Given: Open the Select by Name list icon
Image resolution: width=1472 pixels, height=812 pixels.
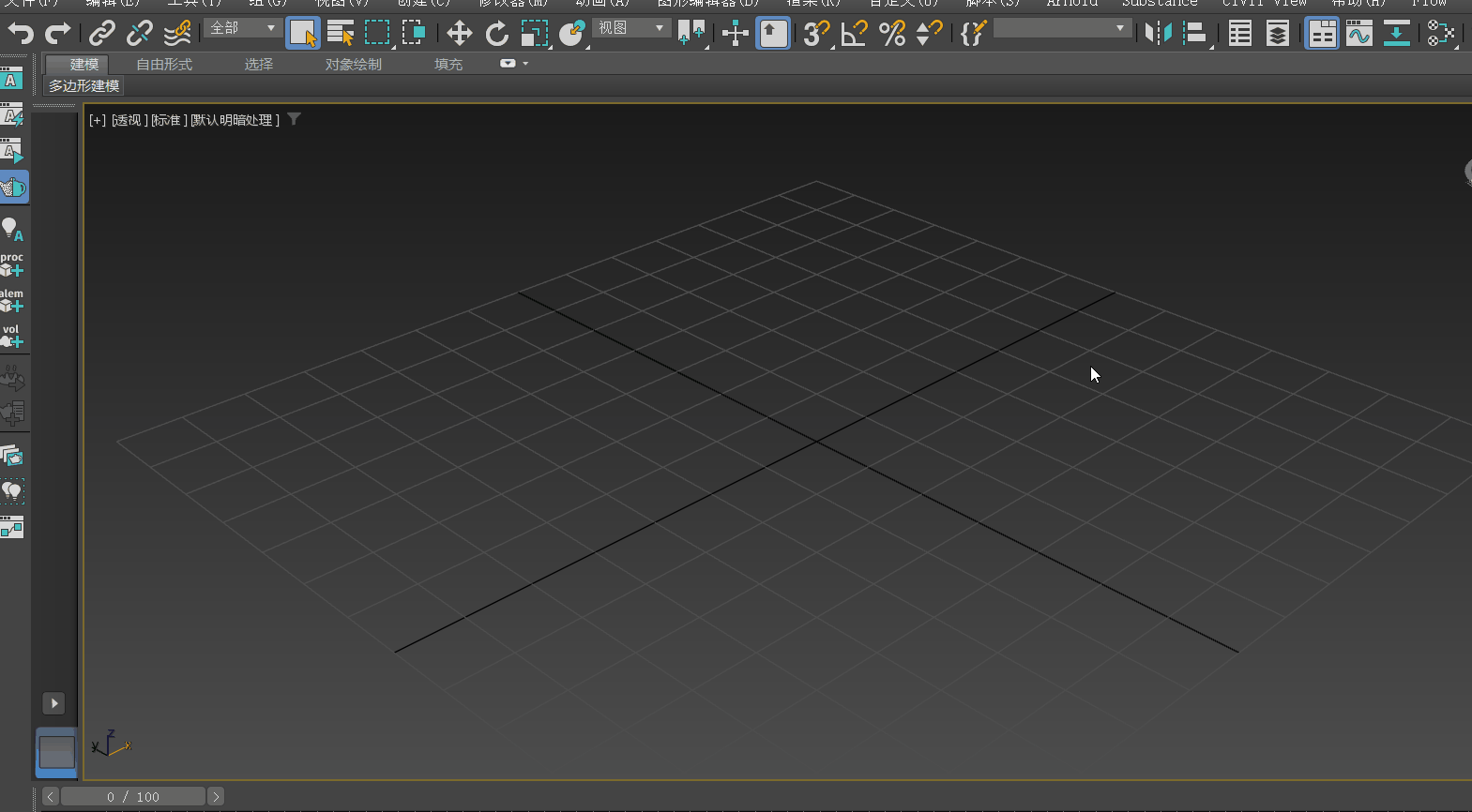Looking at the screenshot, I should (x=341, y=34).
